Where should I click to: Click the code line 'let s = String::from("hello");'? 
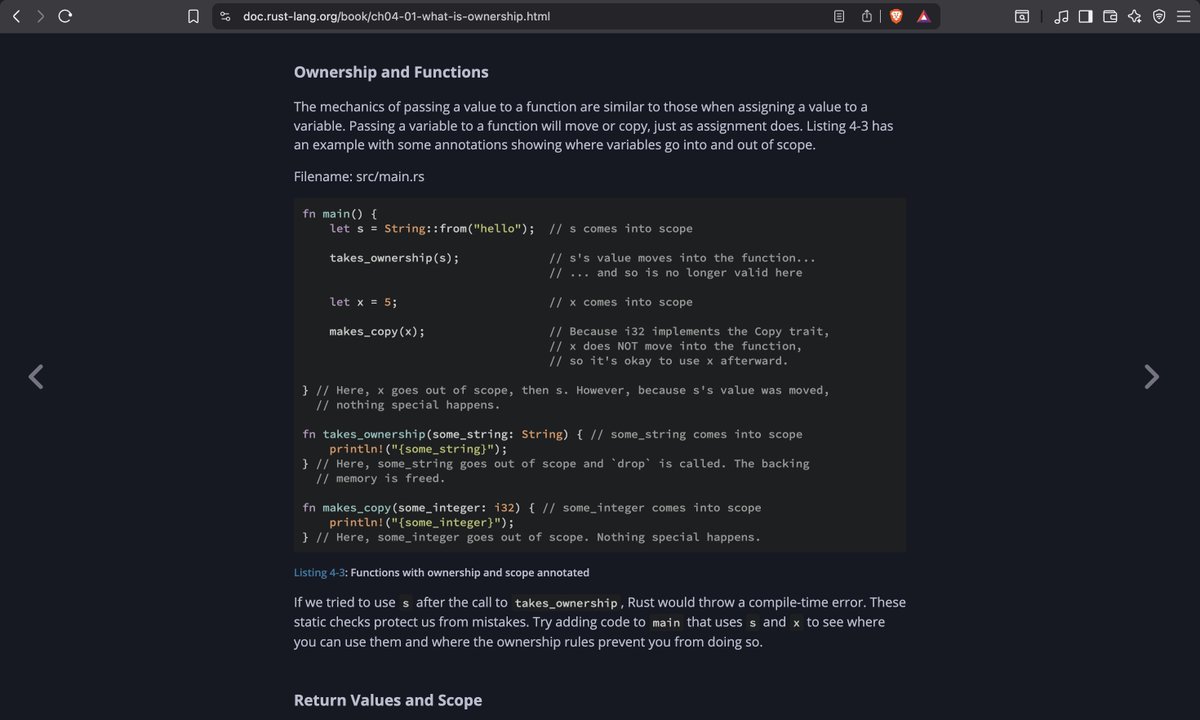point(432,228)
